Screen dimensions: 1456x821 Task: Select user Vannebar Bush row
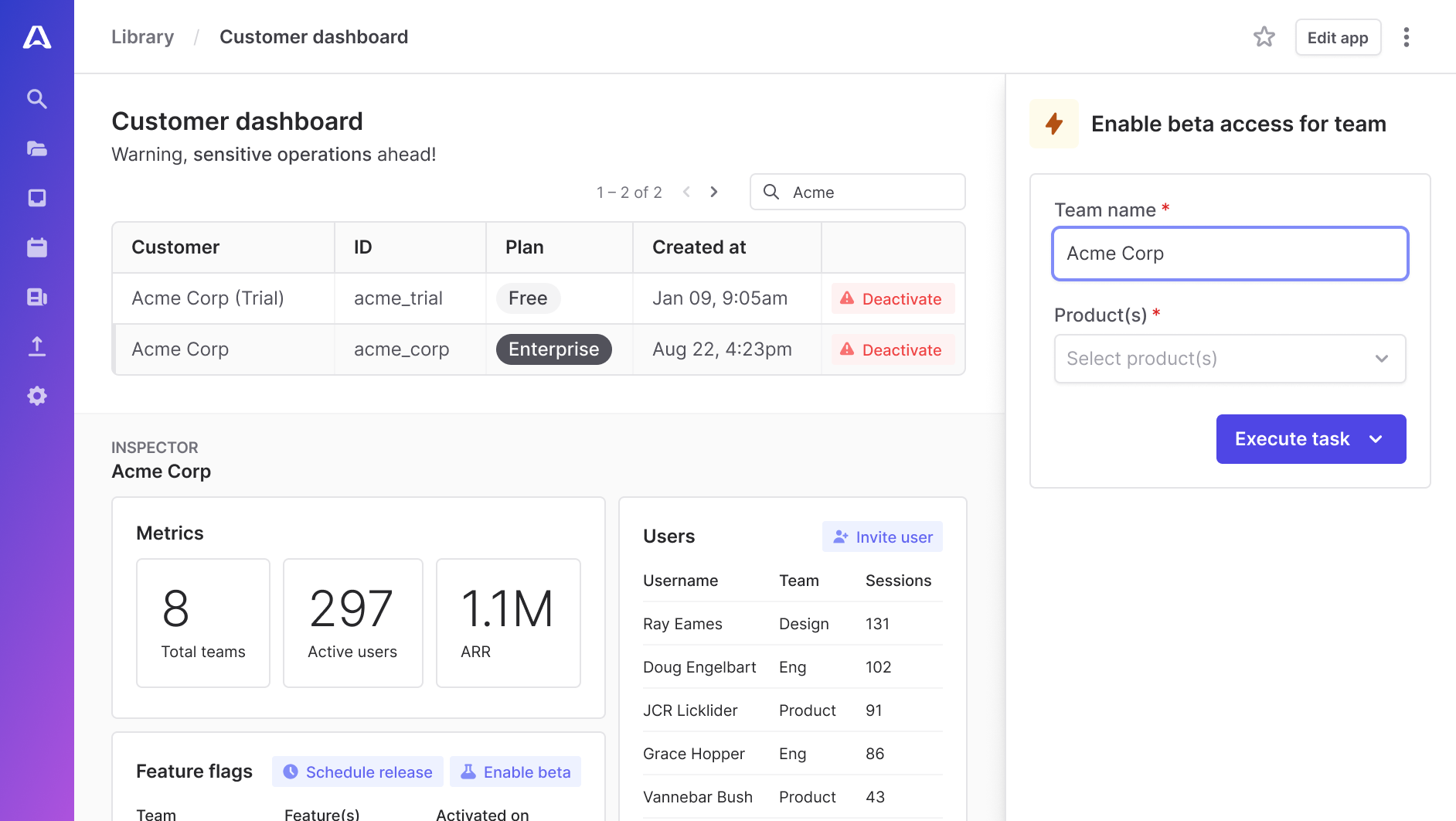tap(793, 796)
